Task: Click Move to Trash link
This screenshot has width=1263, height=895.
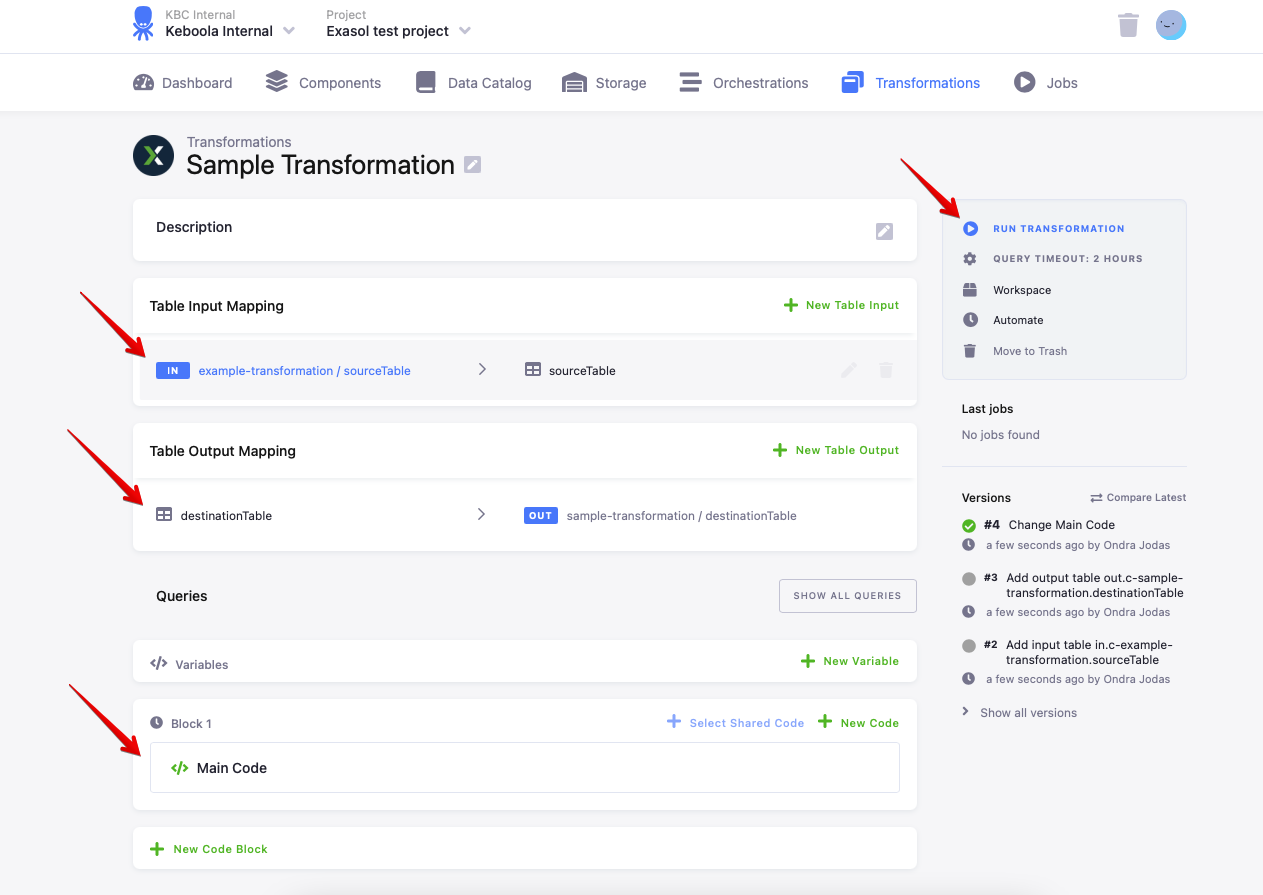Action: tap(1030, 351)
